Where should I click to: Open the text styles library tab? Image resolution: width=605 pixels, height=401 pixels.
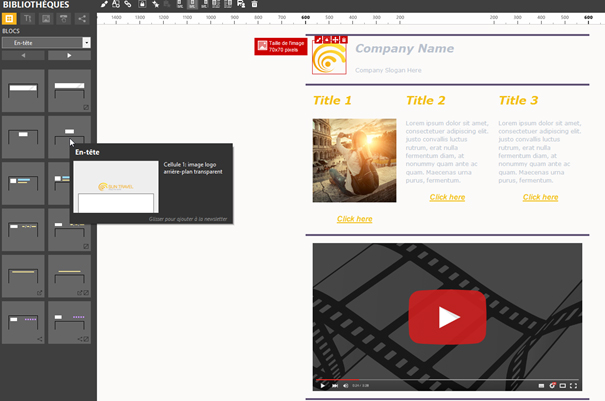pyautogui.click(x=28, y=18)
